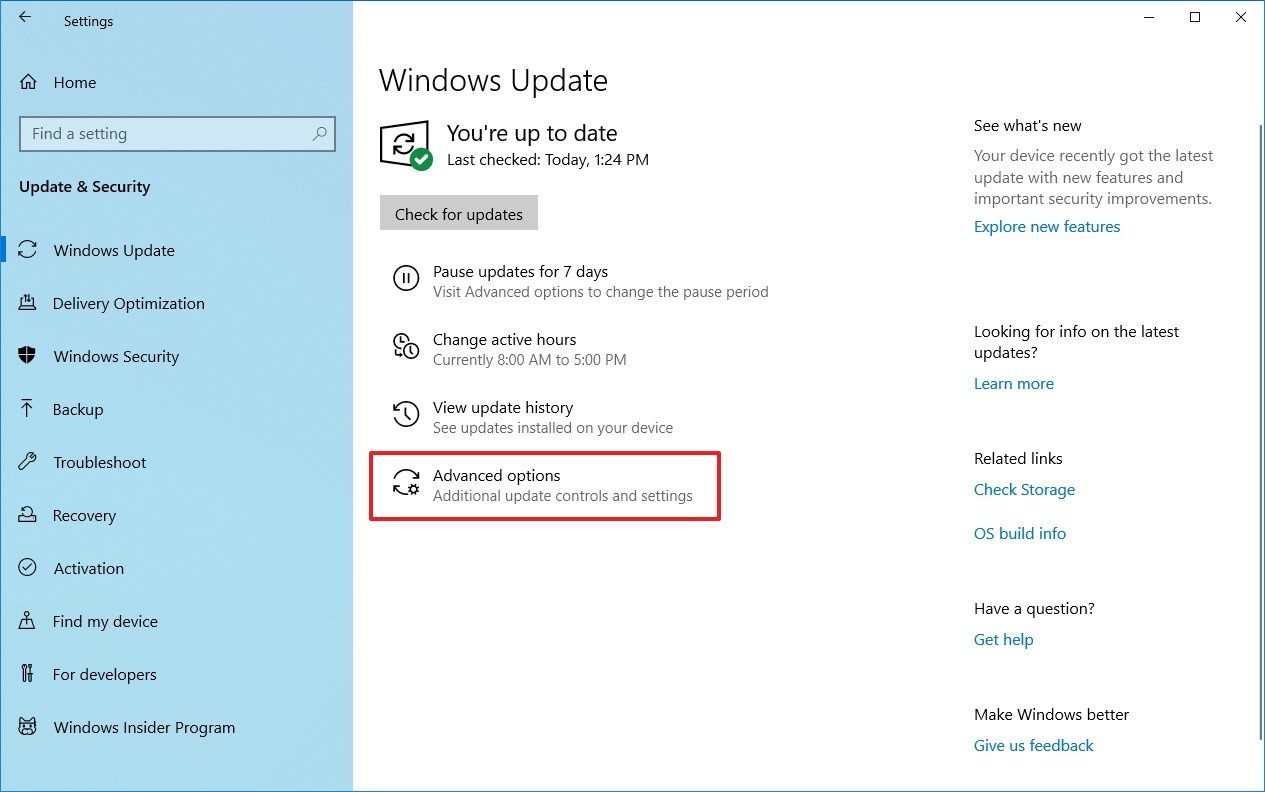Open Advanced options via its gear-arrows icon

(x=405, y=483)
